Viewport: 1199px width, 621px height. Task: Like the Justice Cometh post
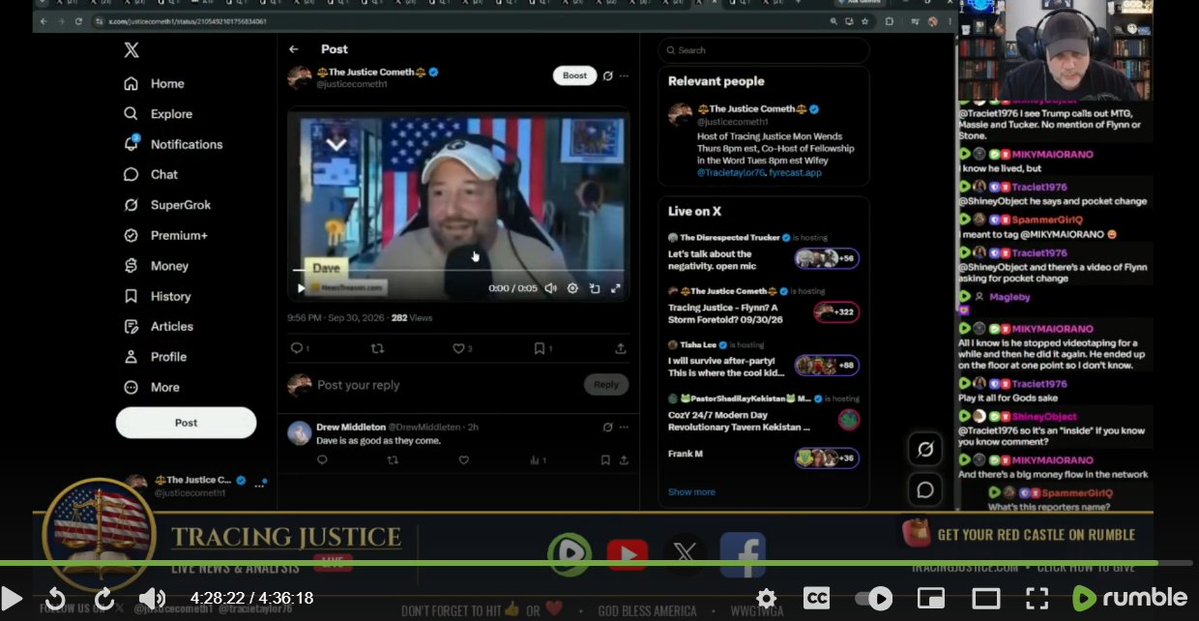(458, 349)
